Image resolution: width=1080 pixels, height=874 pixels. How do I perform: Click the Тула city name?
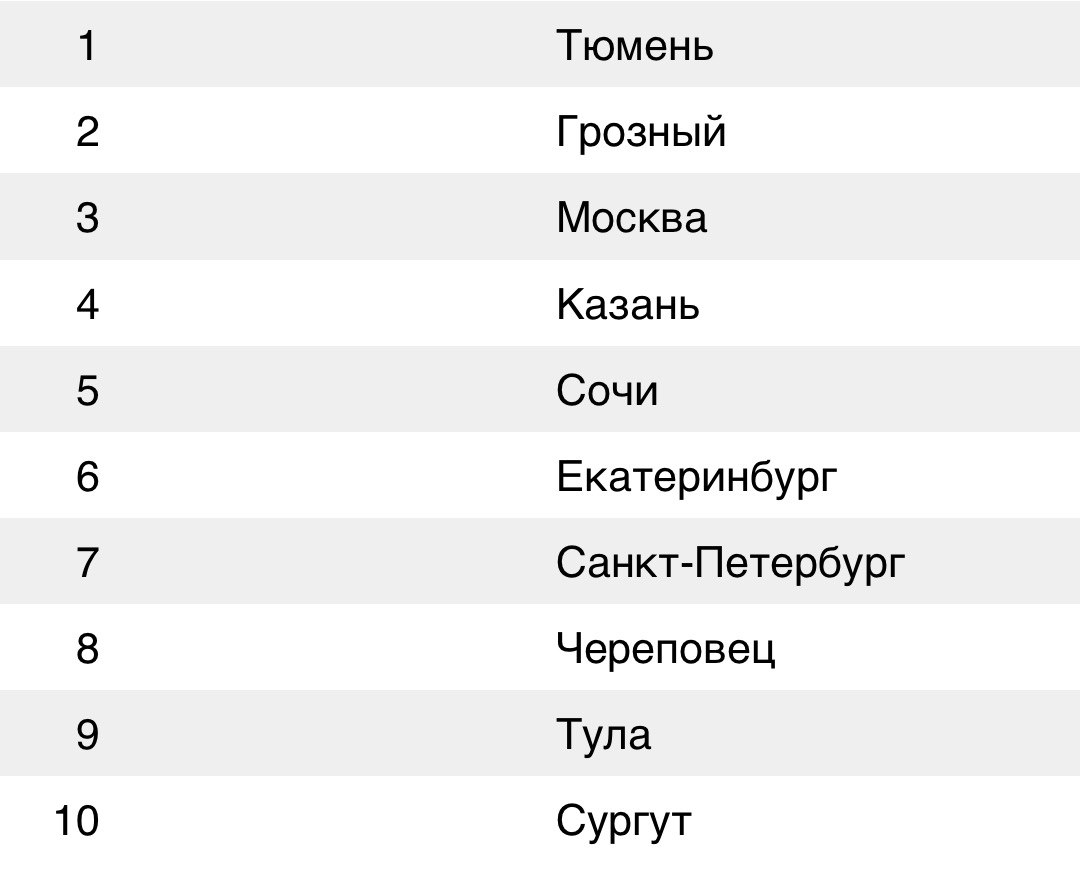(x=603, y=734)
